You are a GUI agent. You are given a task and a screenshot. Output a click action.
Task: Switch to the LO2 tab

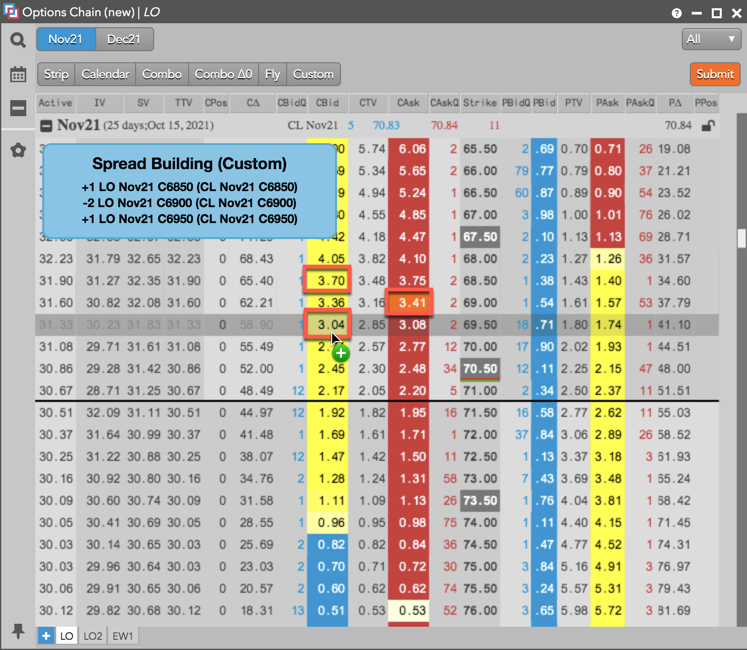93,636
